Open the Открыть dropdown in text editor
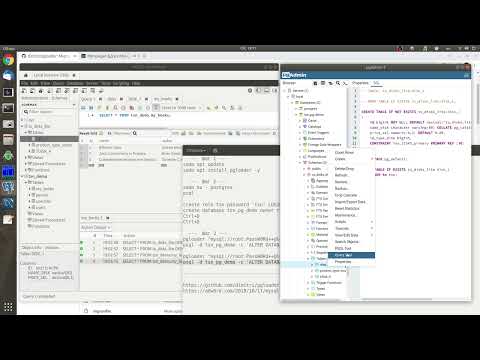 click(196, 151)
